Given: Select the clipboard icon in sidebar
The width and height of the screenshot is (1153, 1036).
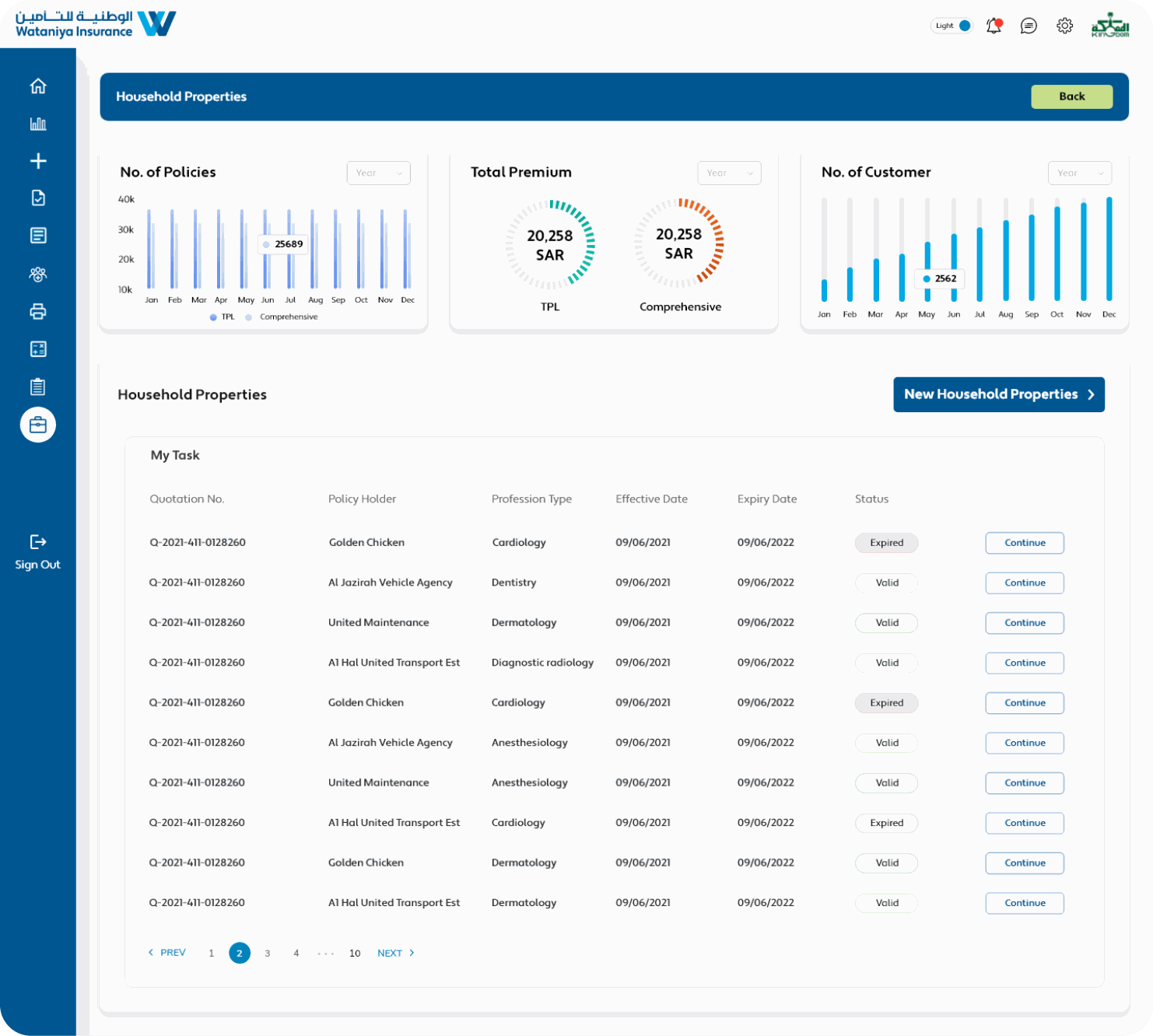Looking at the screenshot, I should 38,387.
